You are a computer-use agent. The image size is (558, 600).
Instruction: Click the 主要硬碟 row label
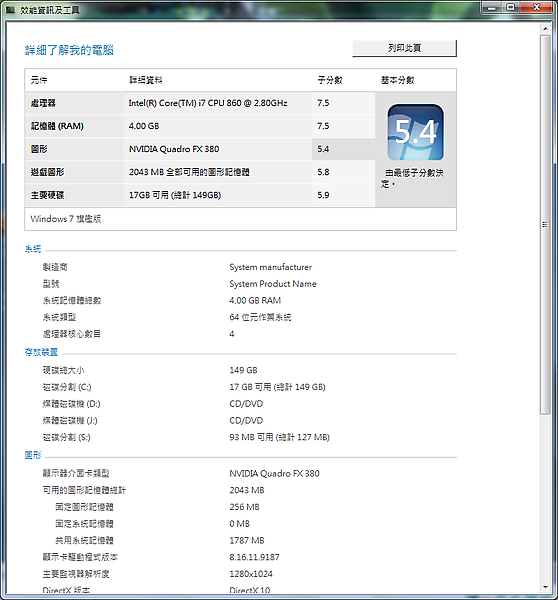(47, 195)
